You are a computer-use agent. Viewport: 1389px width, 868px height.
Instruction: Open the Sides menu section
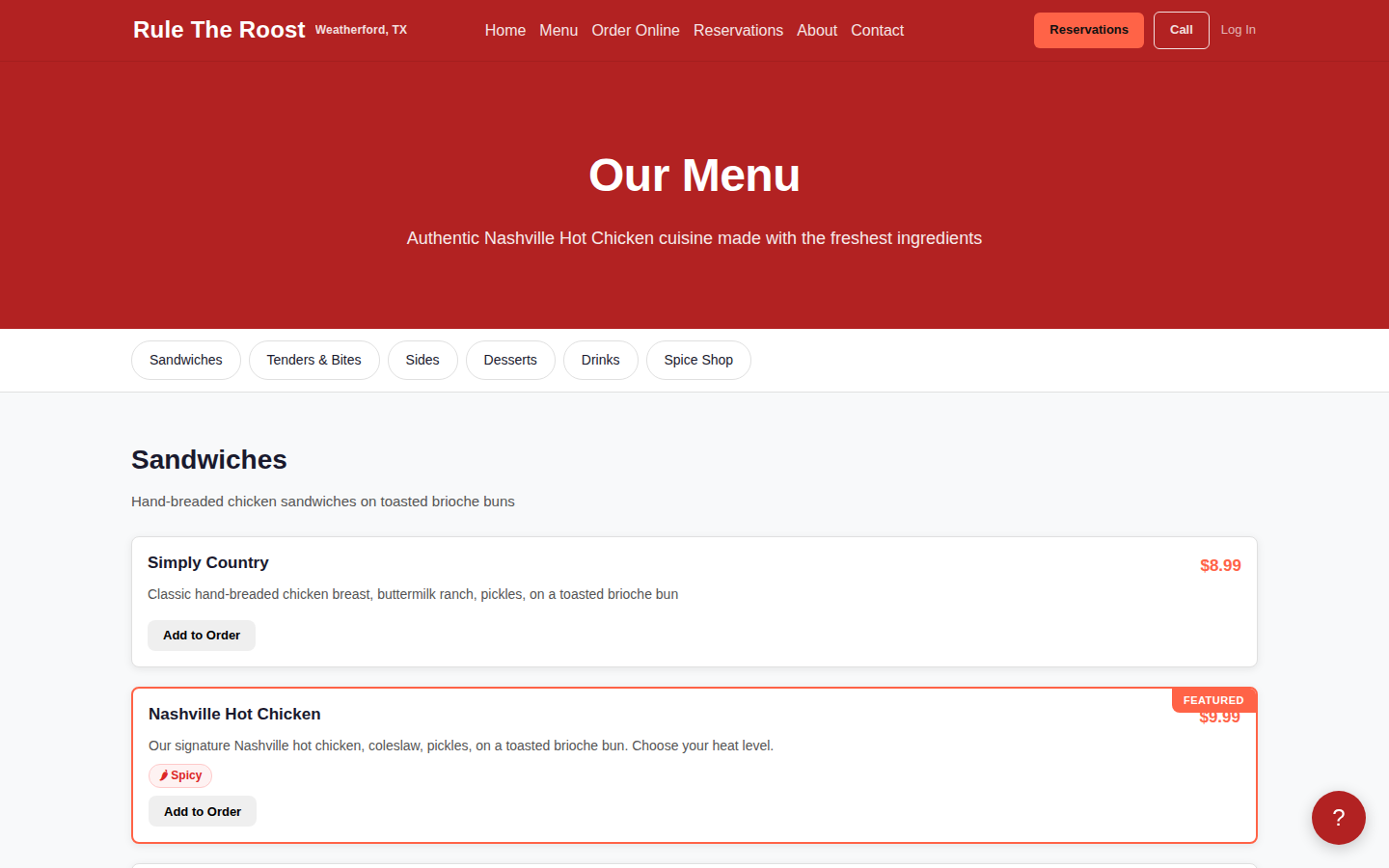[x=422, y=360]
